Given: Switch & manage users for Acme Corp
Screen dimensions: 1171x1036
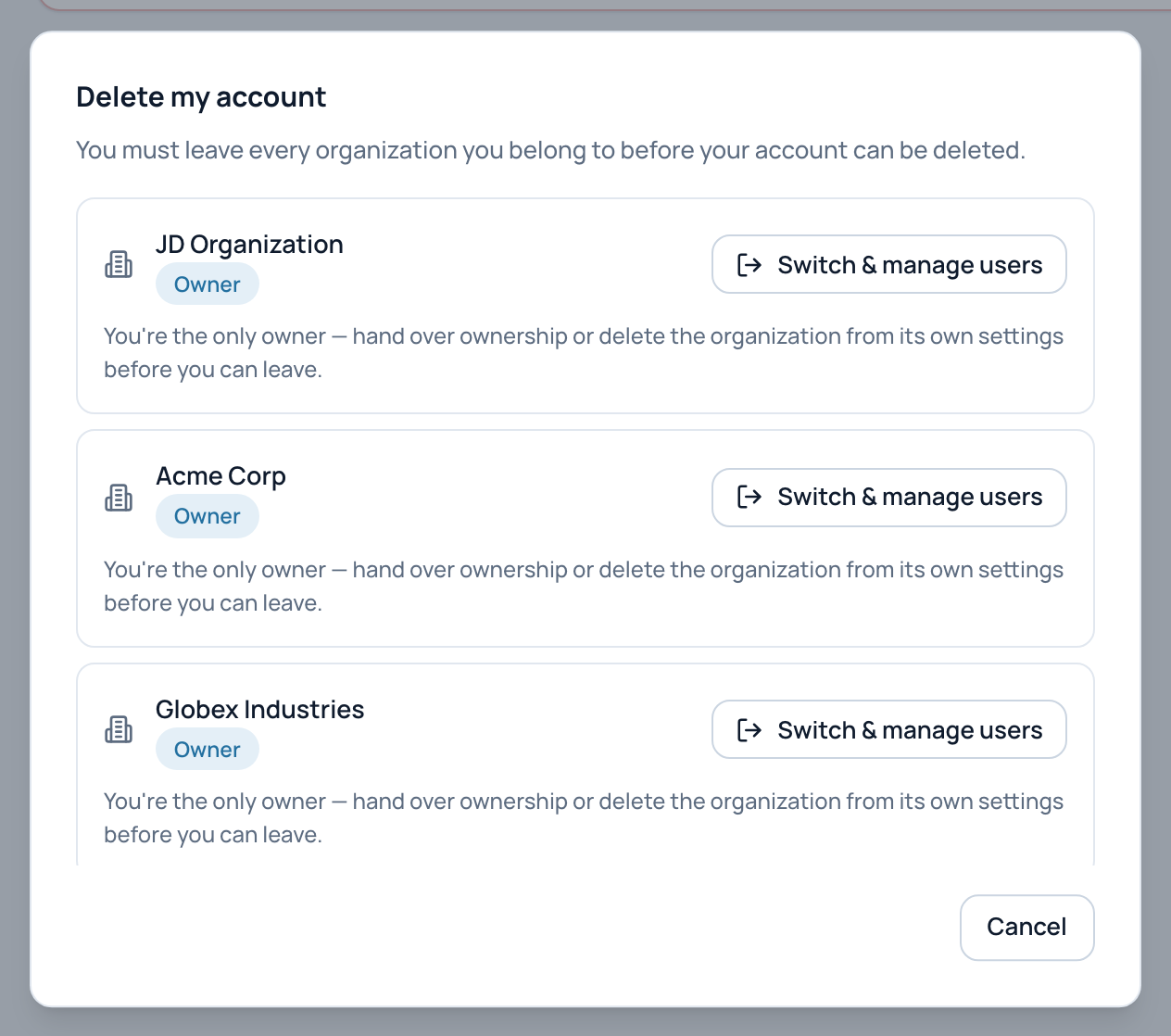Looking at the screenshot, I should (888, 498).
